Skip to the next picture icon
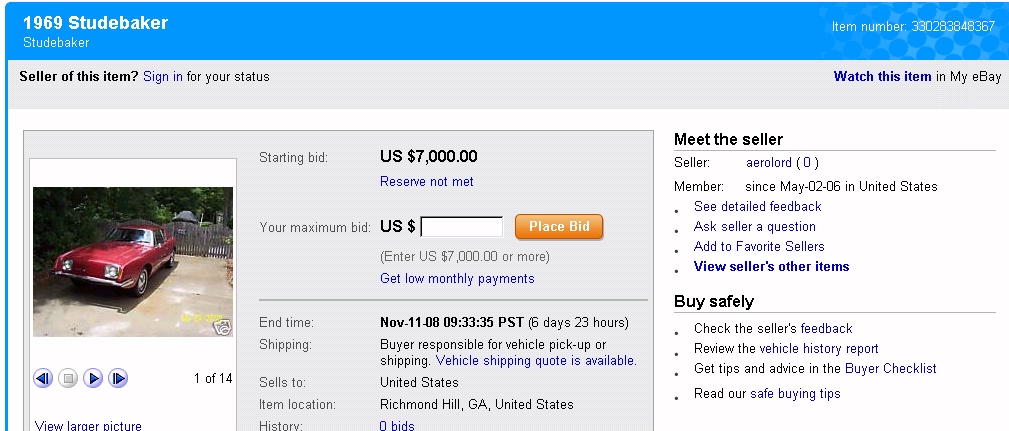 [118, 378]
